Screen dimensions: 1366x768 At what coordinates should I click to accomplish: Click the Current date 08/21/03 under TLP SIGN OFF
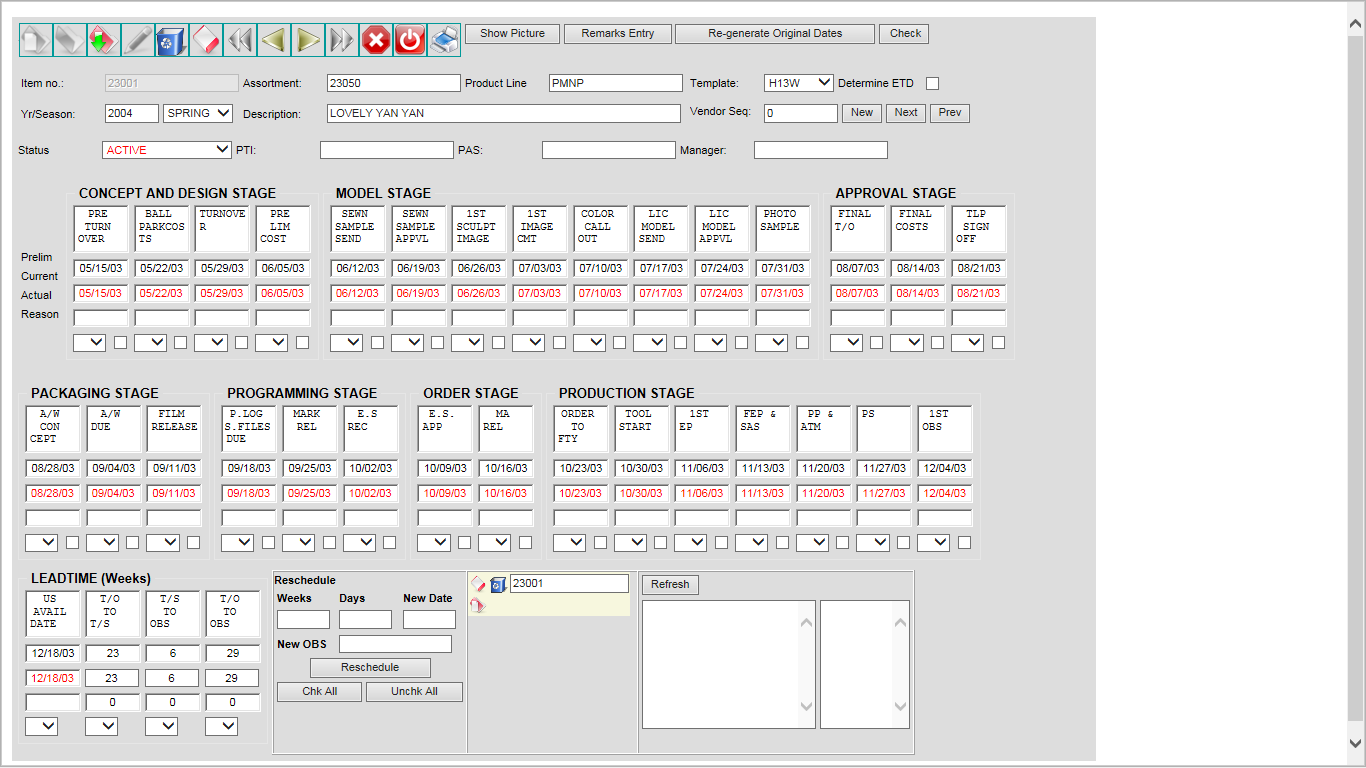[978, 294]
